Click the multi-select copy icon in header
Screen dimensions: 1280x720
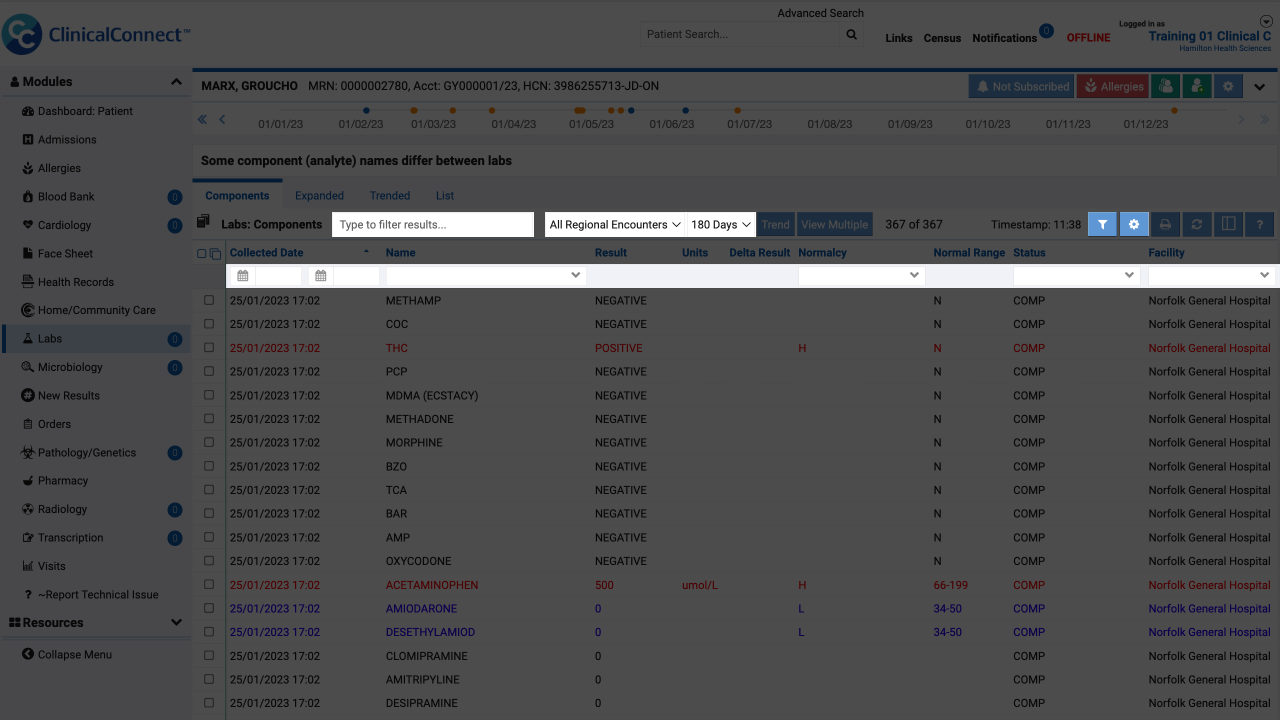pyautogui.click(x=215, y=254)
